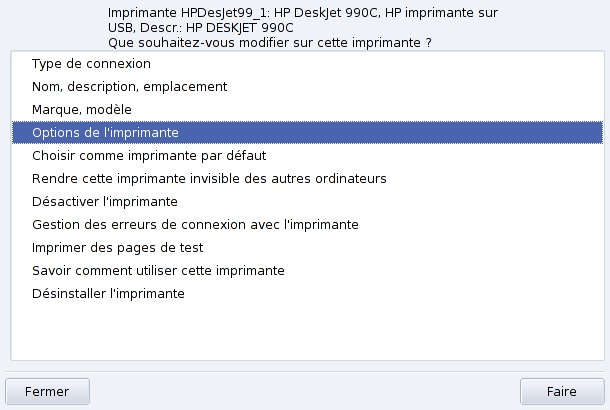Select 'Imprimer des pages de test'
The height and width of the screenshot is (410, 610).
pos(118,248)
